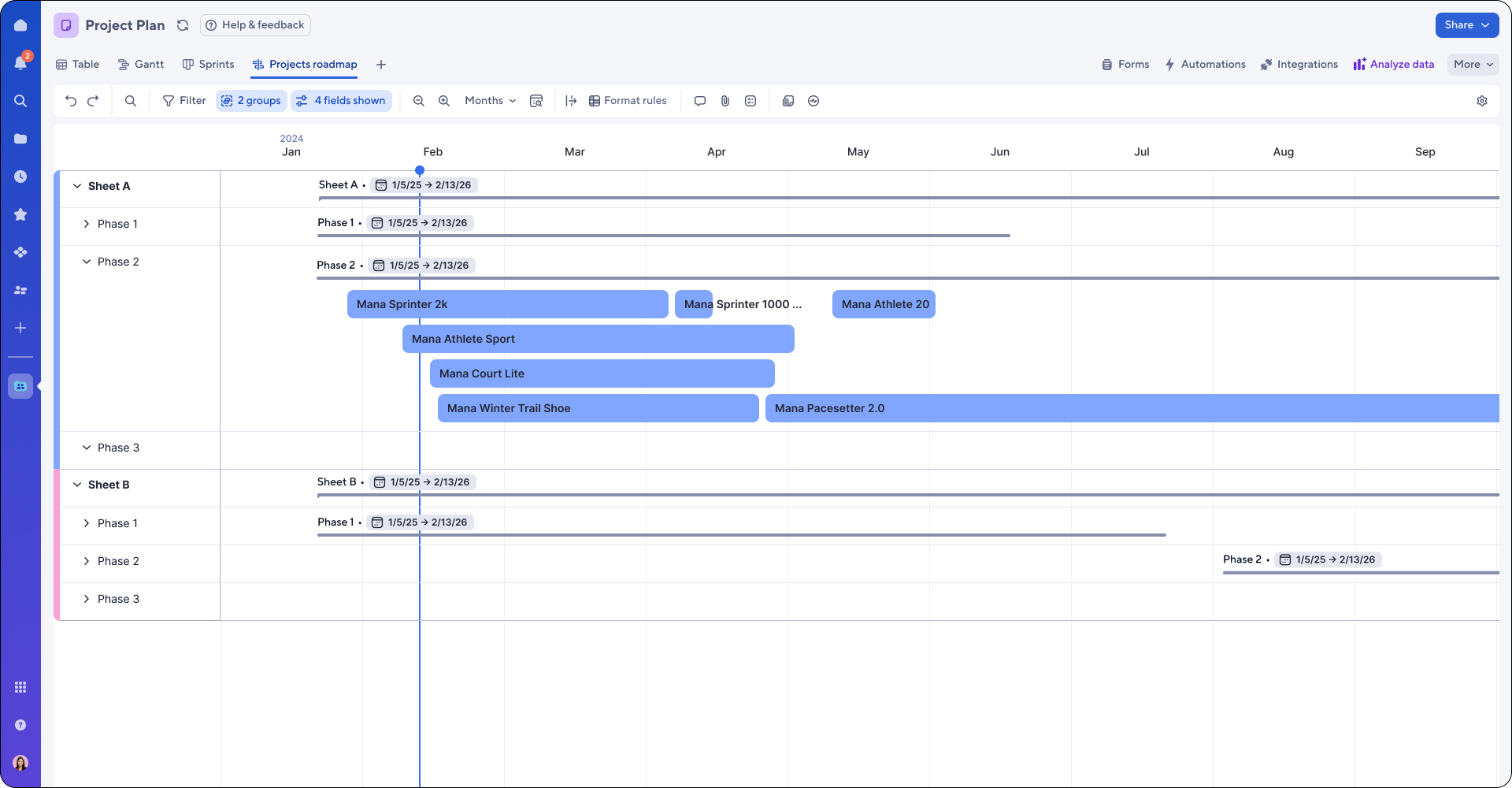Screen dimensions: 1512x788
Task: Switch to the Sprints tab
Action: click(208, 65)
